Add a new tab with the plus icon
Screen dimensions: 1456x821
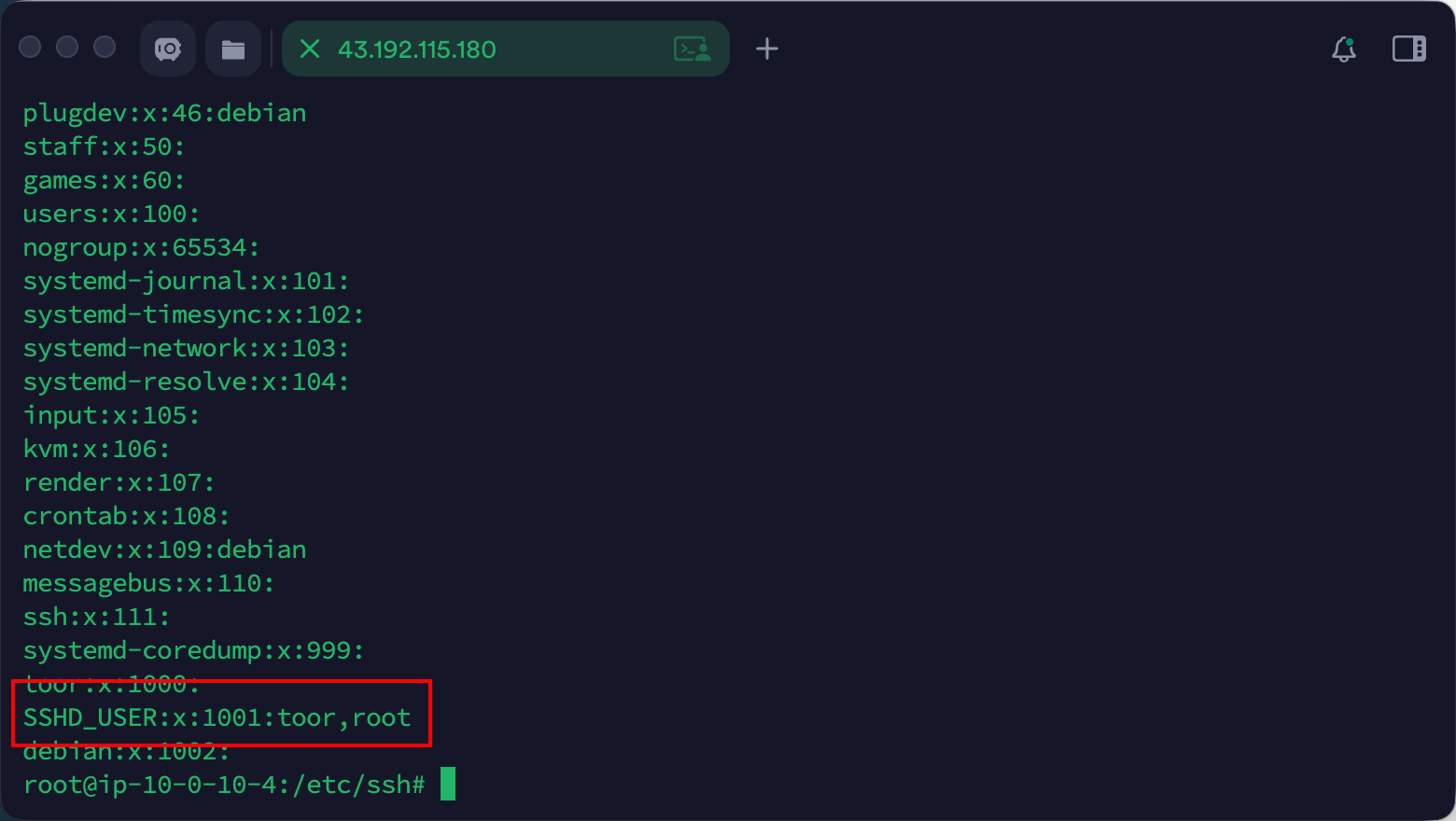click(x=767, y=49)
